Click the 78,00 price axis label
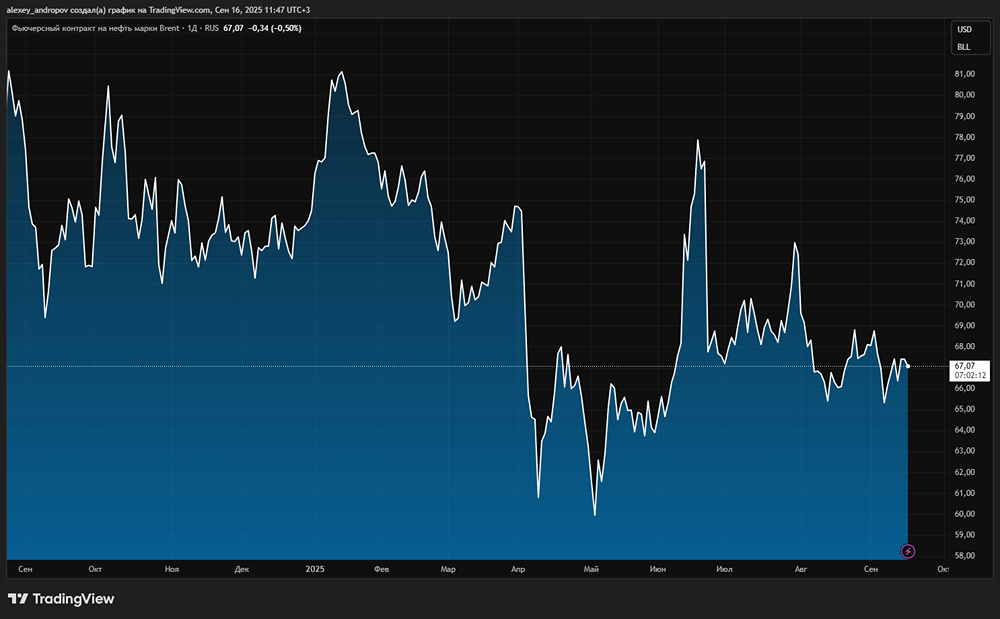 pos(964,137)
